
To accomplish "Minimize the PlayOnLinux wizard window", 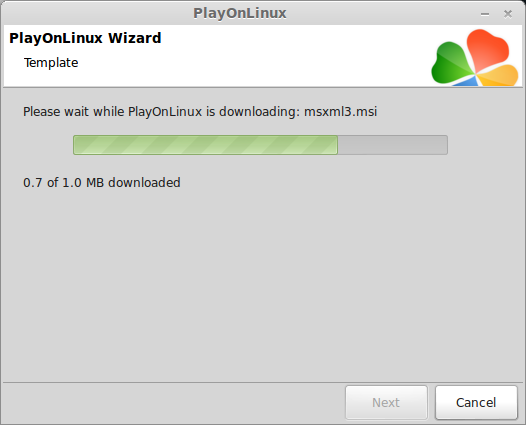I will [x=485, y=14].
